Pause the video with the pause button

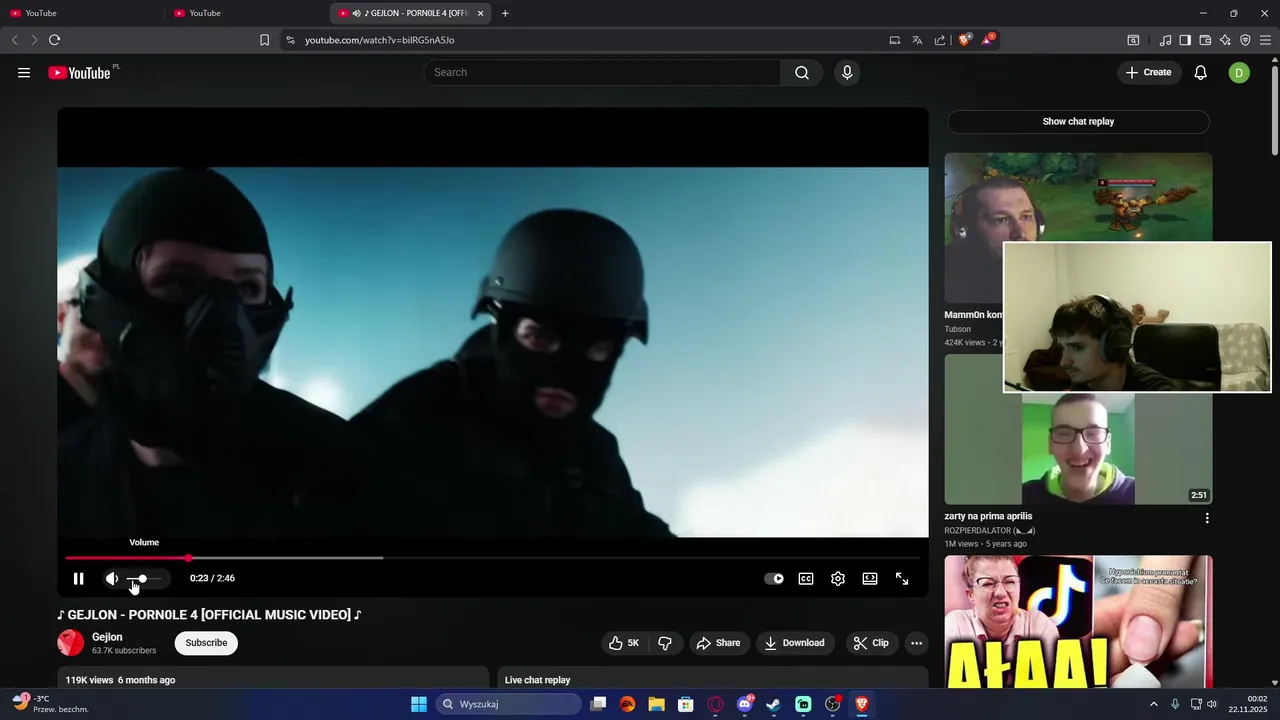(78, 578)
